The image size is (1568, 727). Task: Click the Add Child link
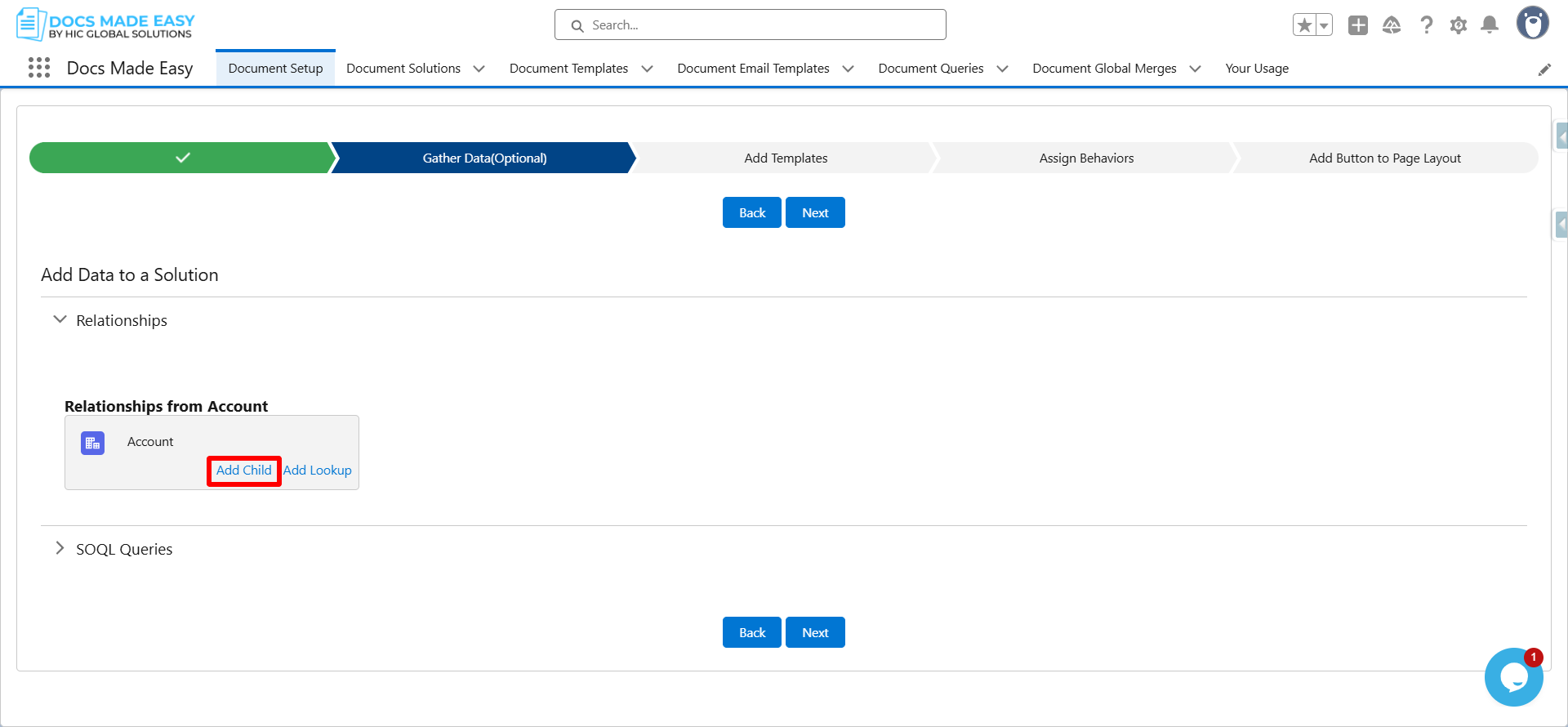(x=244, y=471)
